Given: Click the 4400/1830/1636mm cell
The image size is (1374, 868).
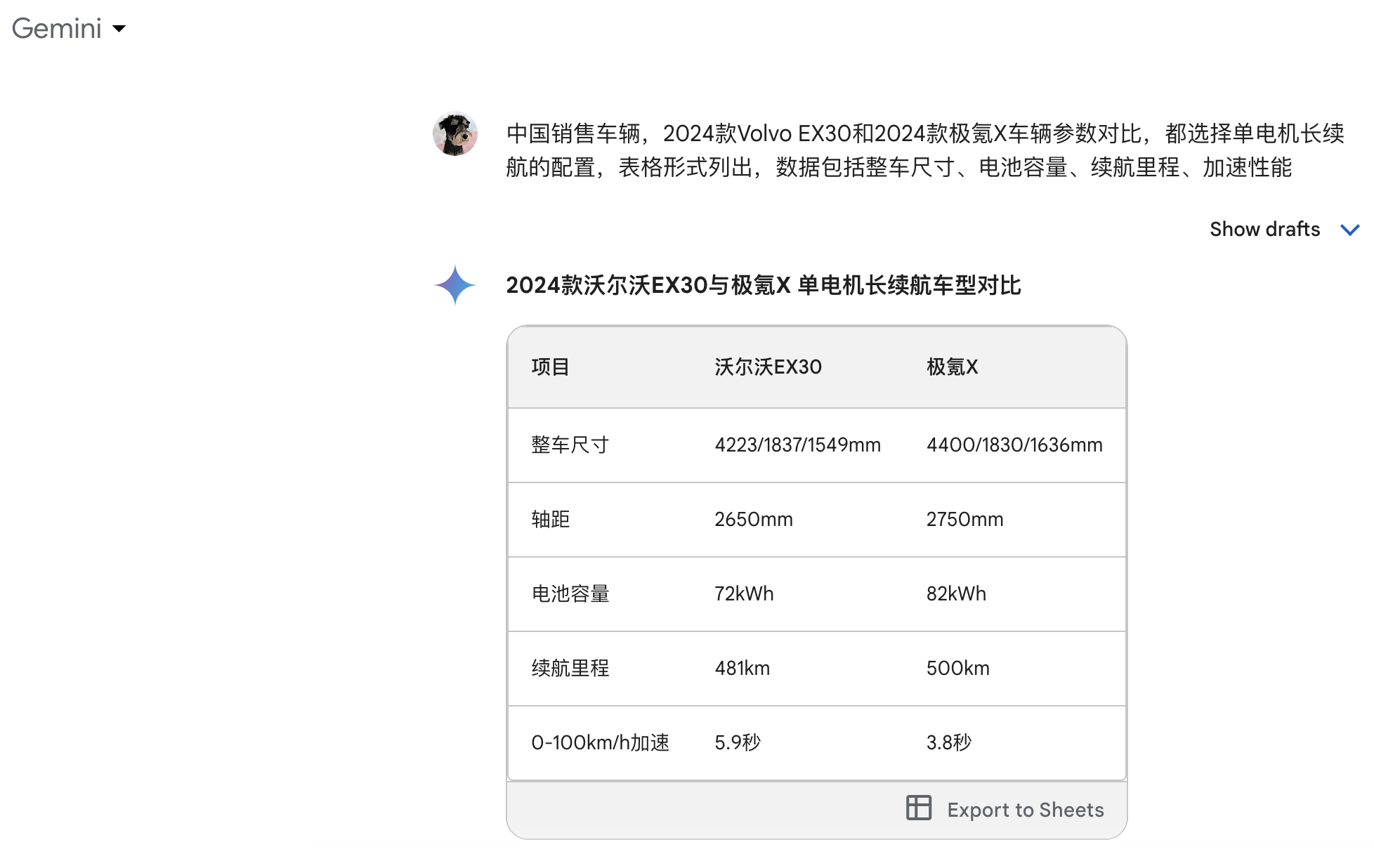Looking at the screenshot, I should tap(1014, 445).
